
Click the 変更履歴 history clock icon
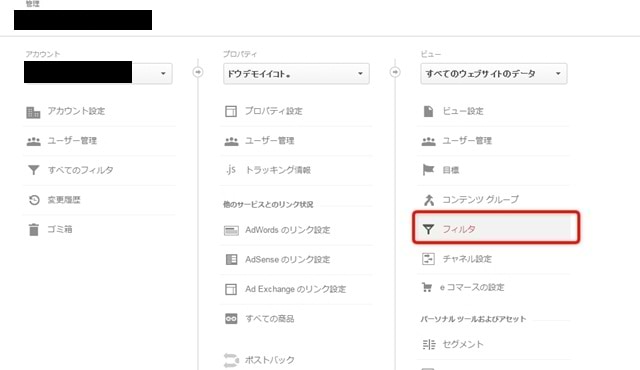click(x=34, y=200)
